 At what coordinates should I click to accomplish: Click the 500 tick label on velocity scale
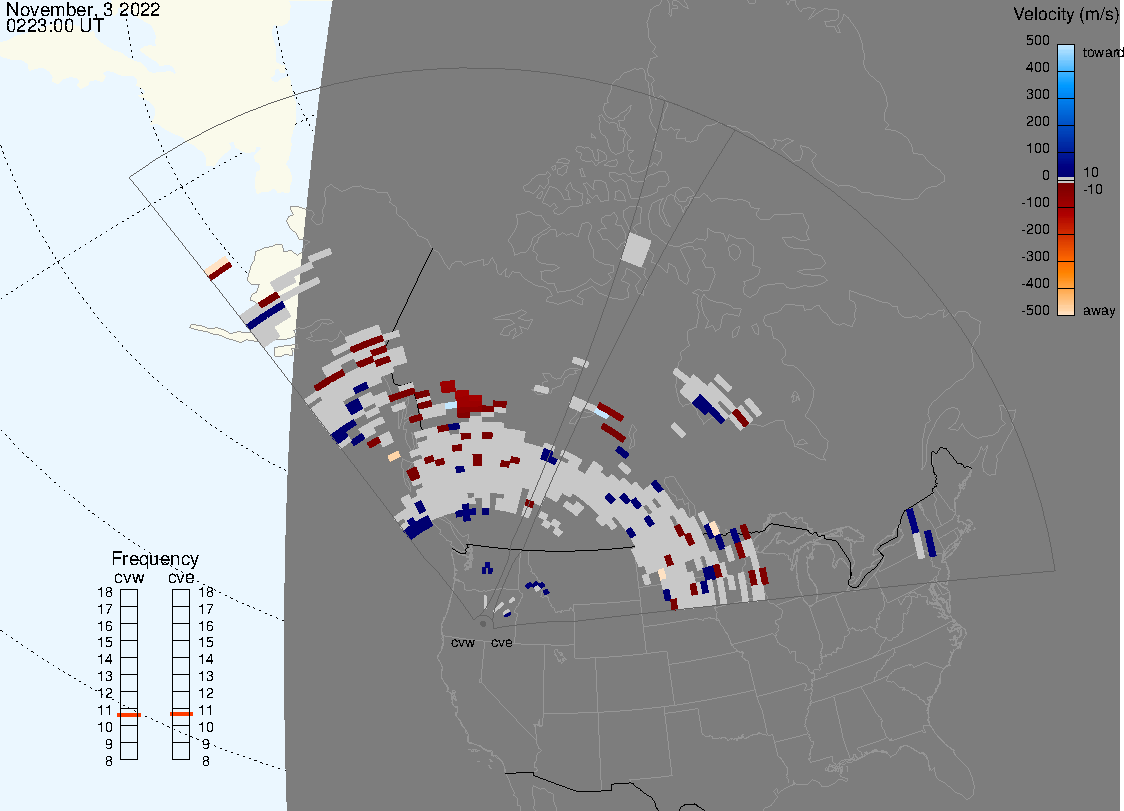[x=1037, y=40]
